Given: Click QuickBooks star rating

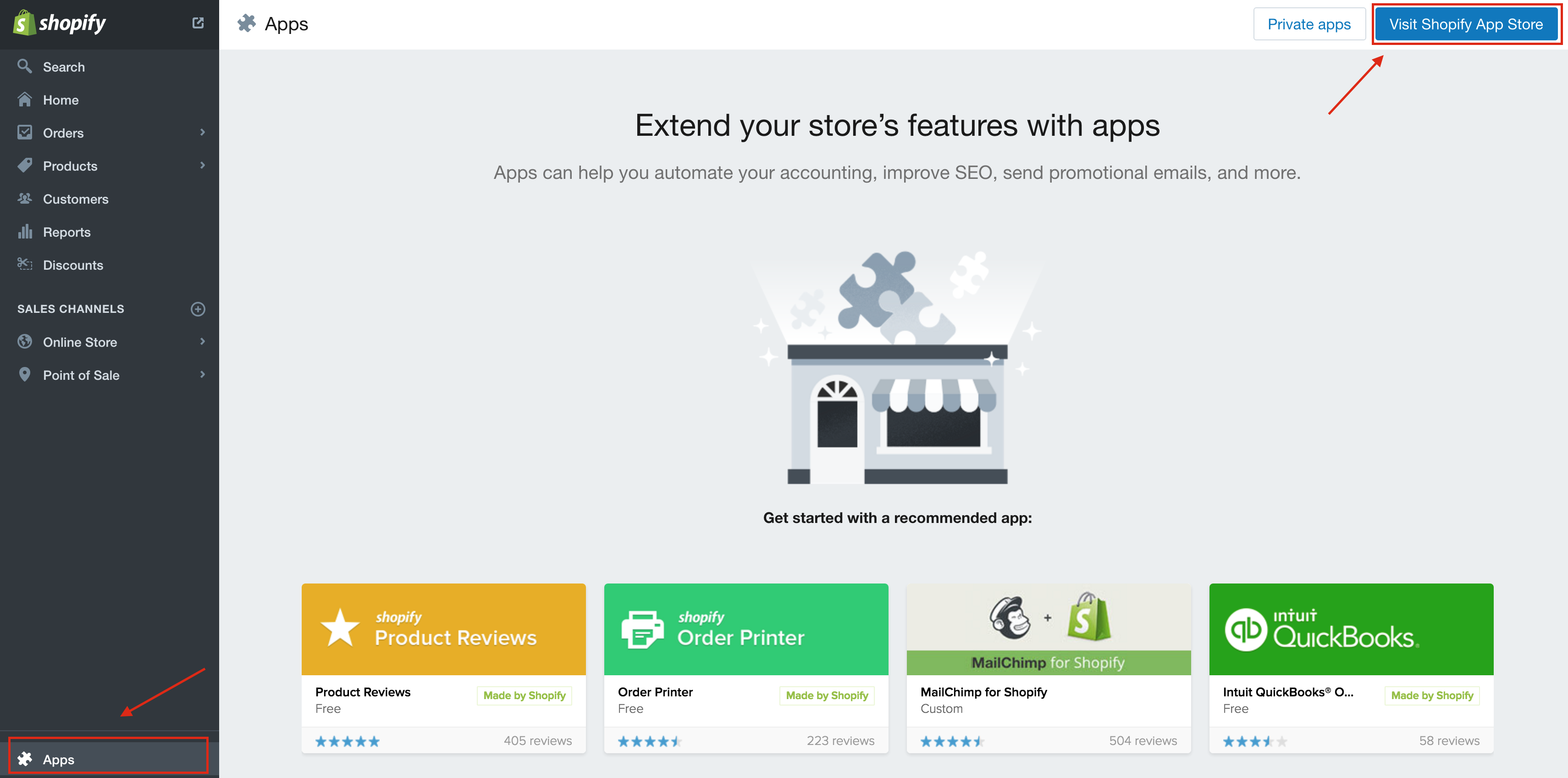Looking at the screenshot, I should coord(1254,741).
